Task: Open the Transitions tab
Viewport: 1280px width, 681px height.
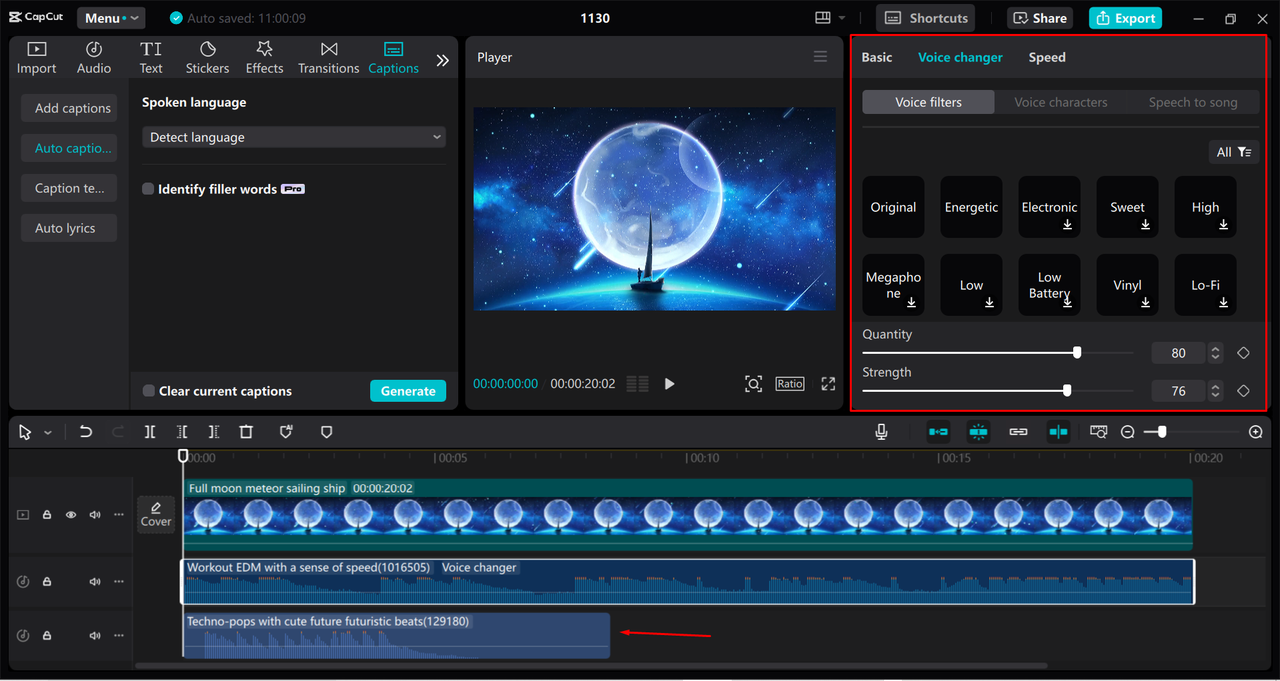Action: (x=328, y=58)
